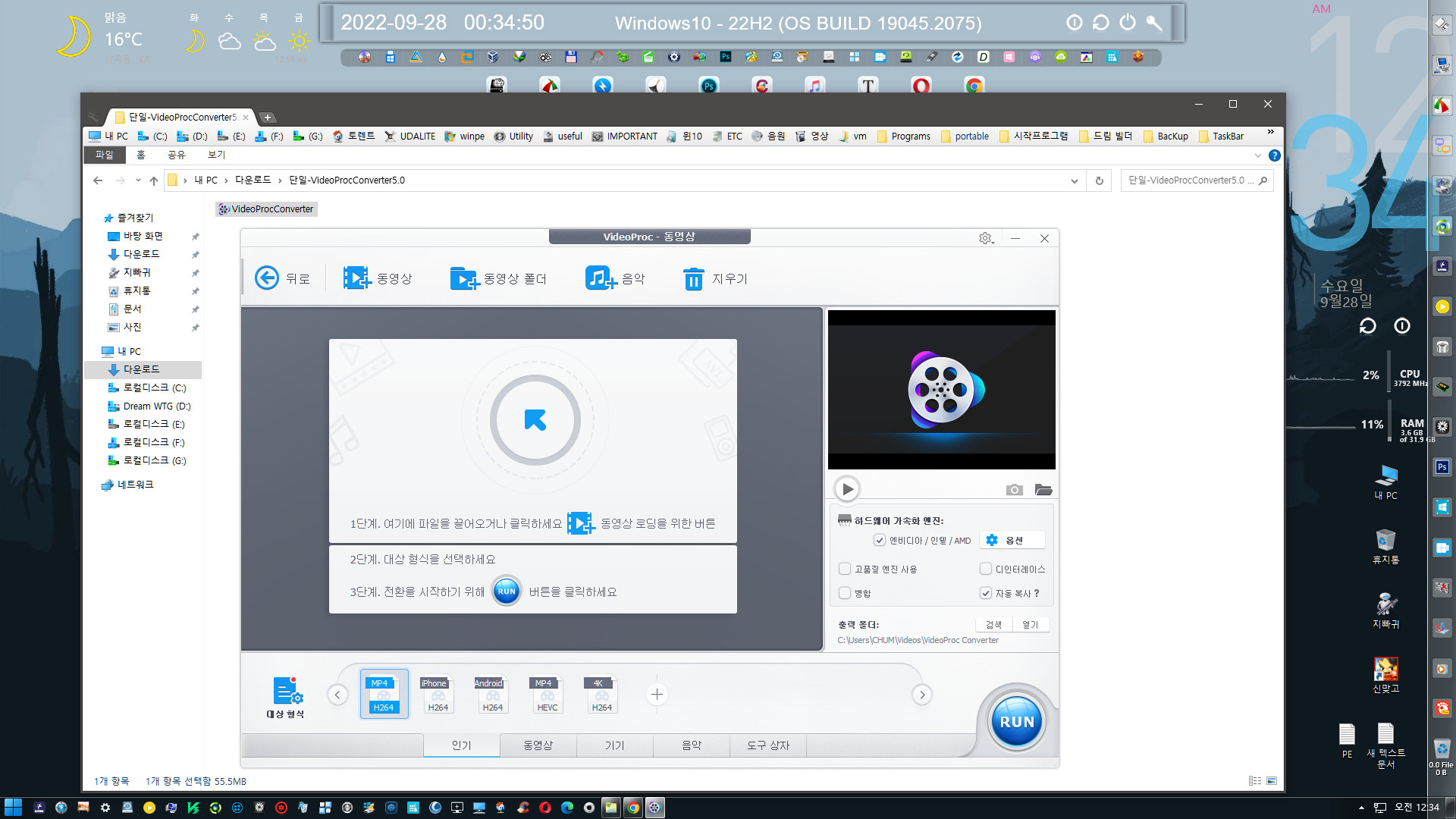The image size is (1456, 819).
Task: Show more bookmarks with the » chevron
Action: (1271, 133)
